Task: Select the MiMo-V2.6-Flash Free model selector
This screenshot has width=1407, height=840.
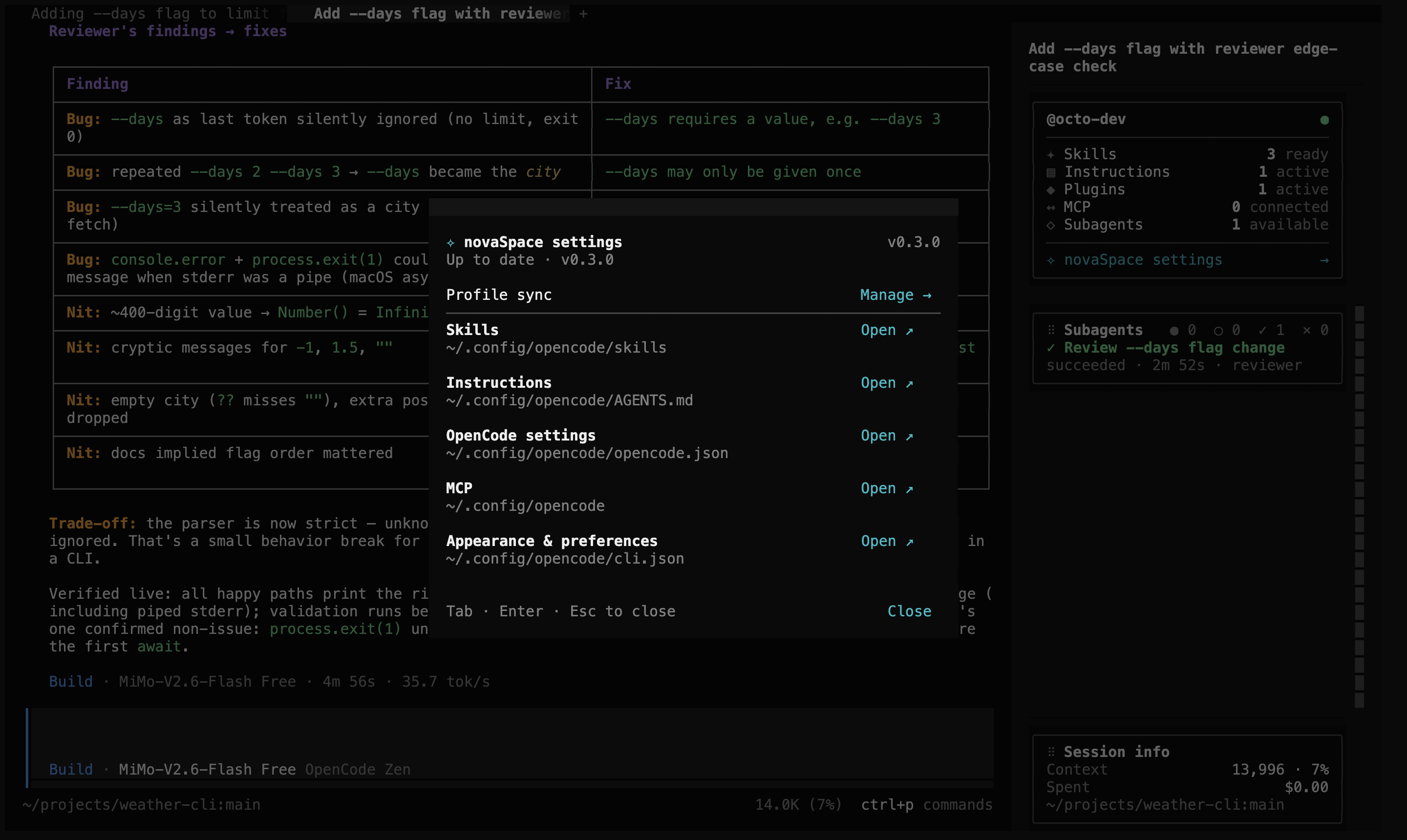Action: pos(207,769)
